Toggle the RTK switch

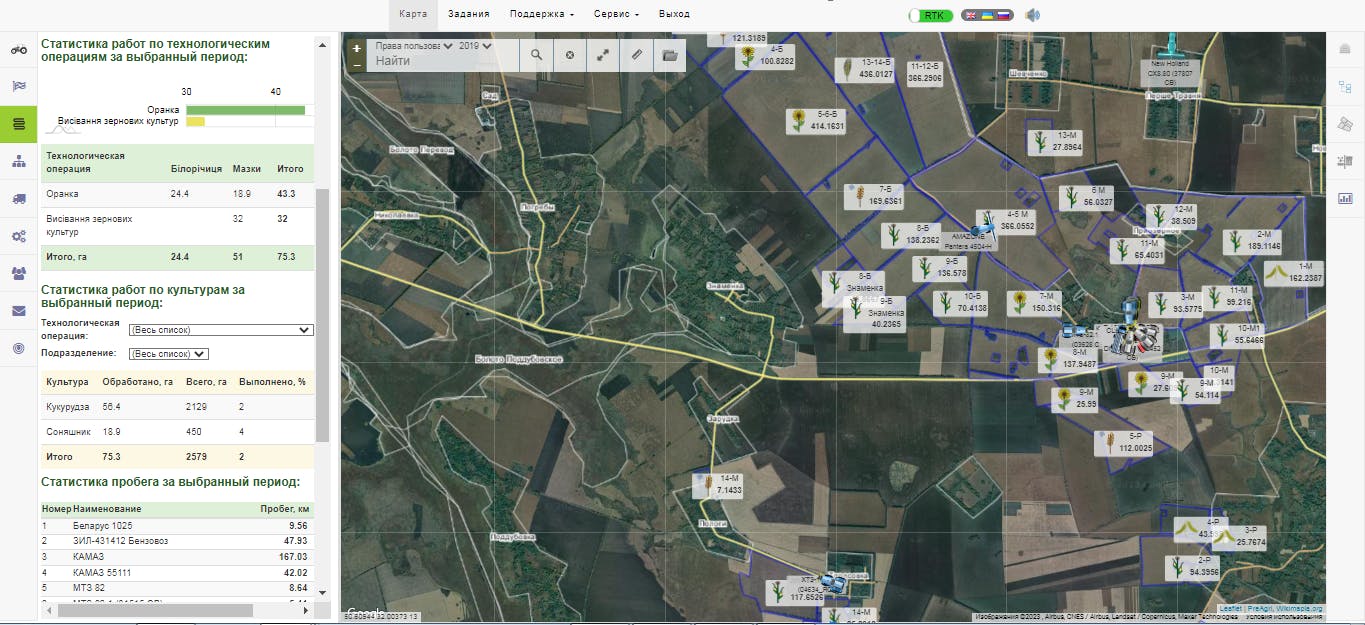929,15
